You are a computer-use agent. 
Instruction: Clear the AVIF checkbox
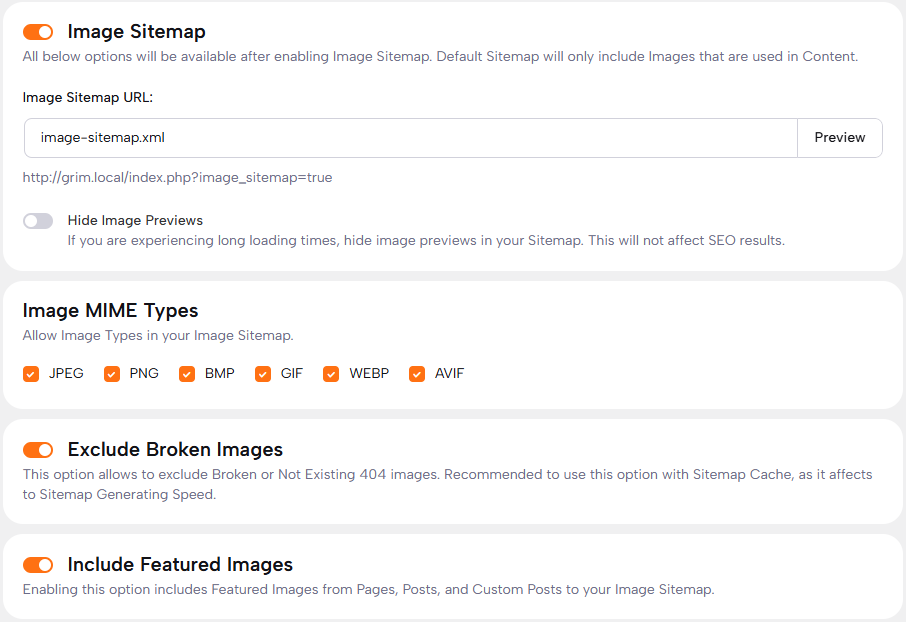pyautogui.click(x=417, y=374)
